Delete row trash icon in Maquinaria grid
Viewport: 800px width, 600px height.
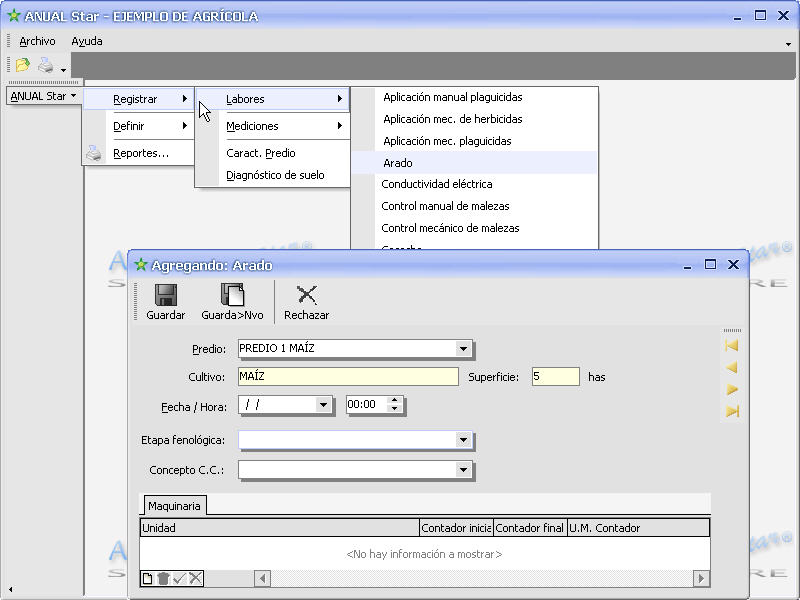pos(163,578)
